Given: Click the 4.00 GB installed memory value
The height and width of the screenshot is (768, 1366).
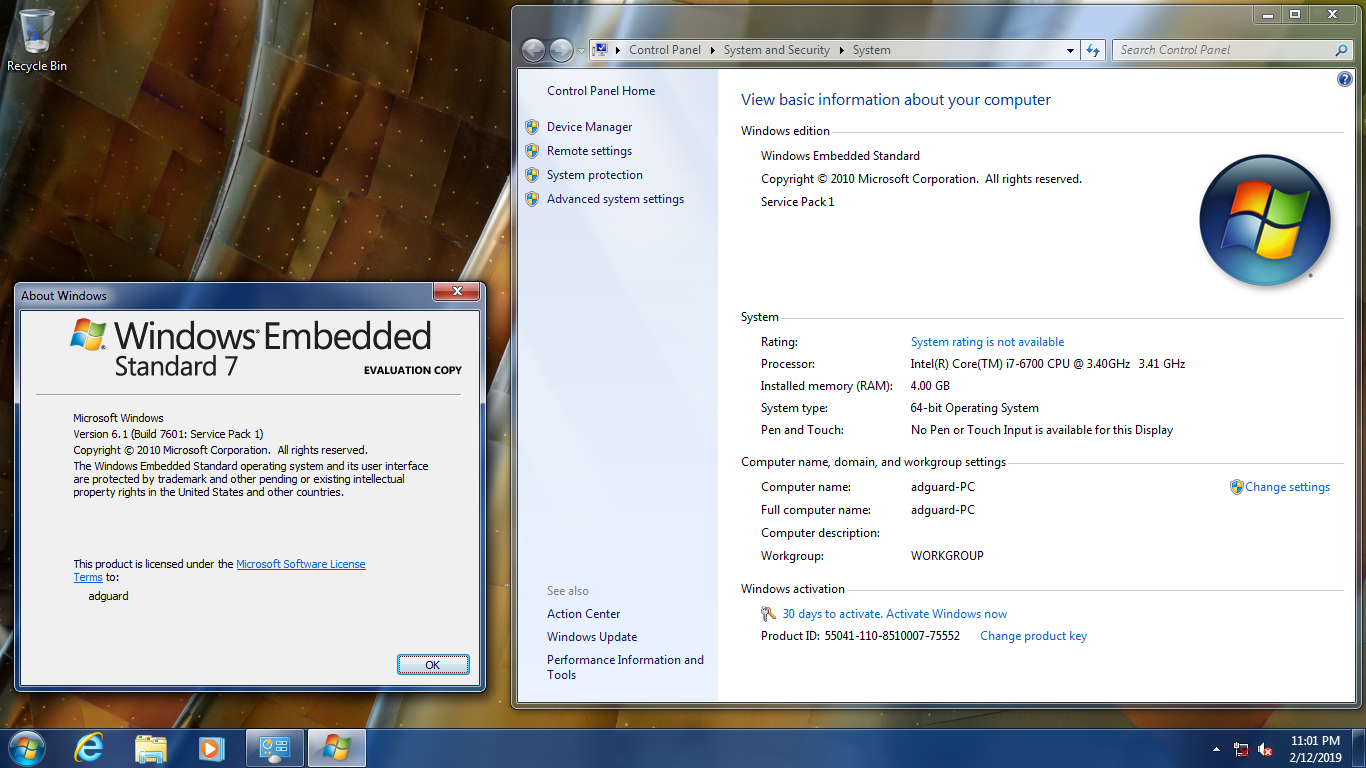Looking at the screenshot, I should coord(930,386).
